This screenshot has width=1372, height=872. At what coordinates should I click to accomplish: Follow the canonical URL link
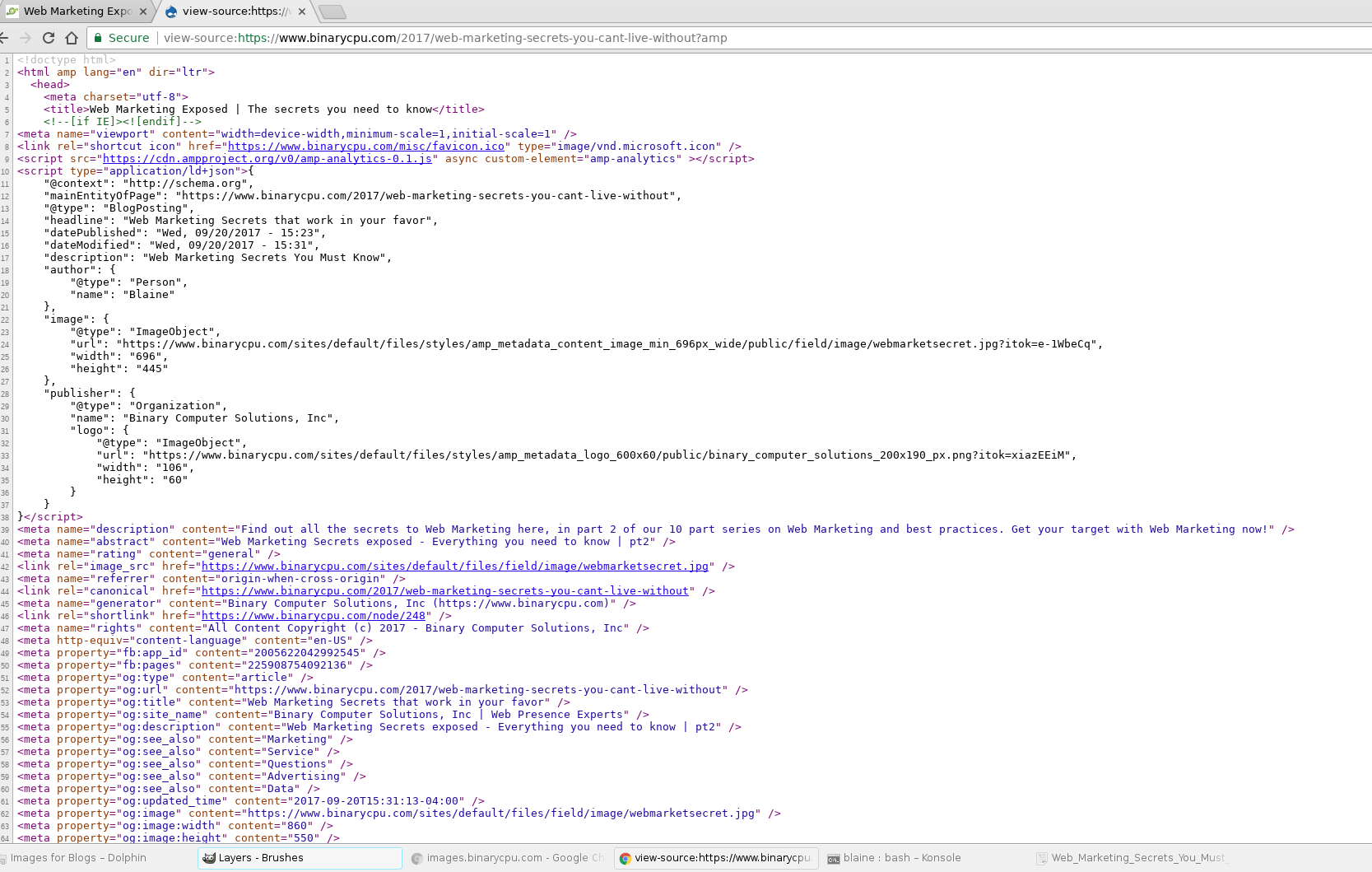point(445,591)
